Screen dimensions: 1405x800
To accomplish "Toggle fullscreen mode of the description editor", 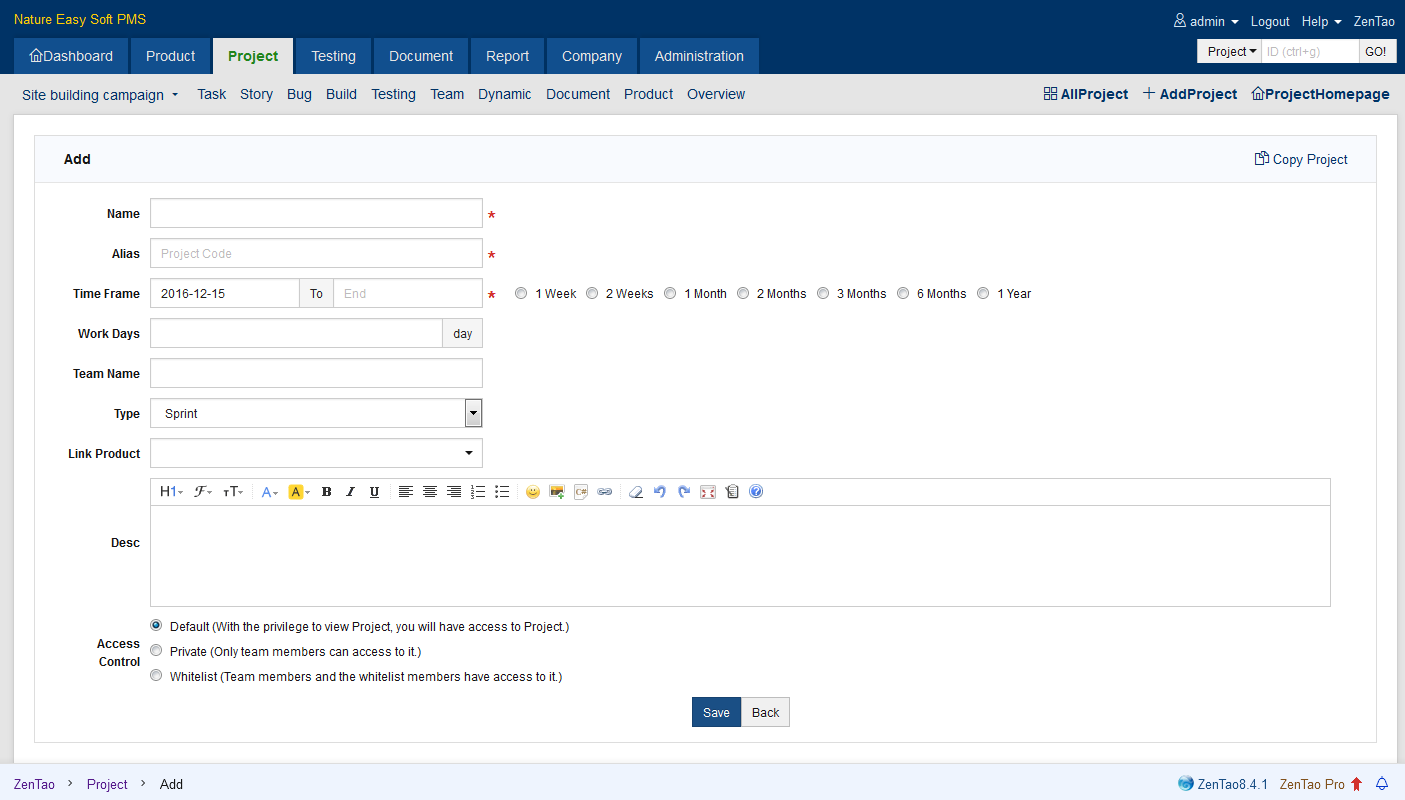I will (708, 492).
